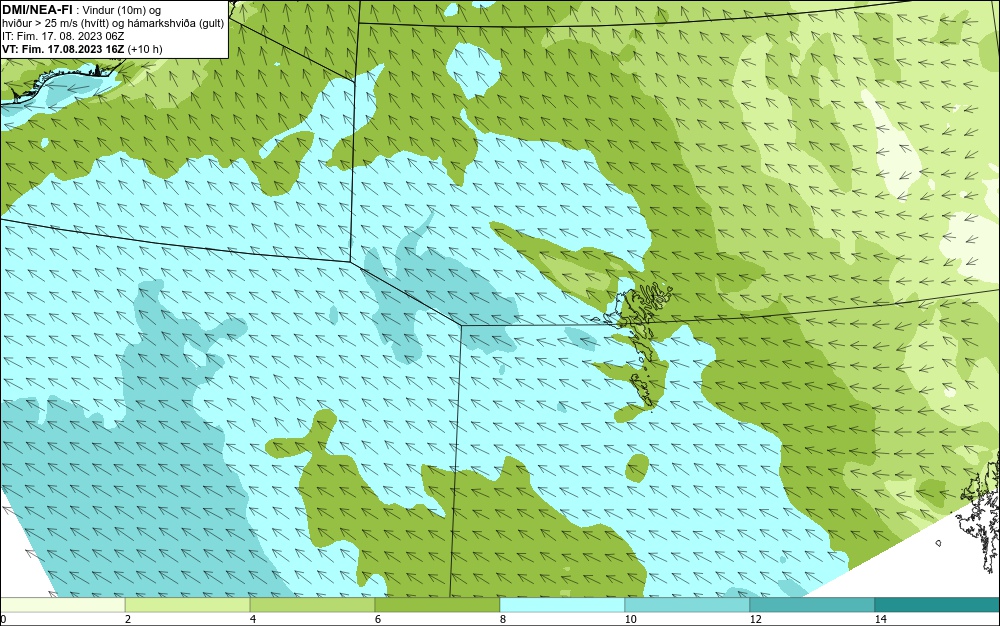
Task: Click the darkest teal legend swatch above 14
Action: pos(938,605)
